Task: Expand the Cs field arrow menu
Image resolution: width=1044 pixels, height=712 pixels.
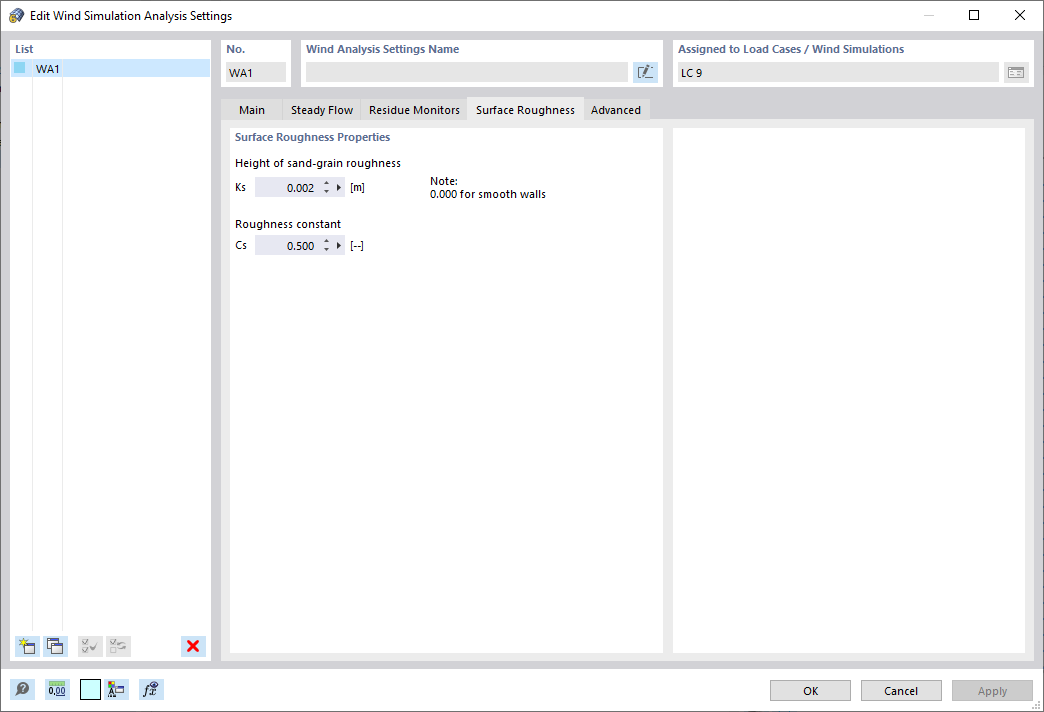Action: pos(339,246)
